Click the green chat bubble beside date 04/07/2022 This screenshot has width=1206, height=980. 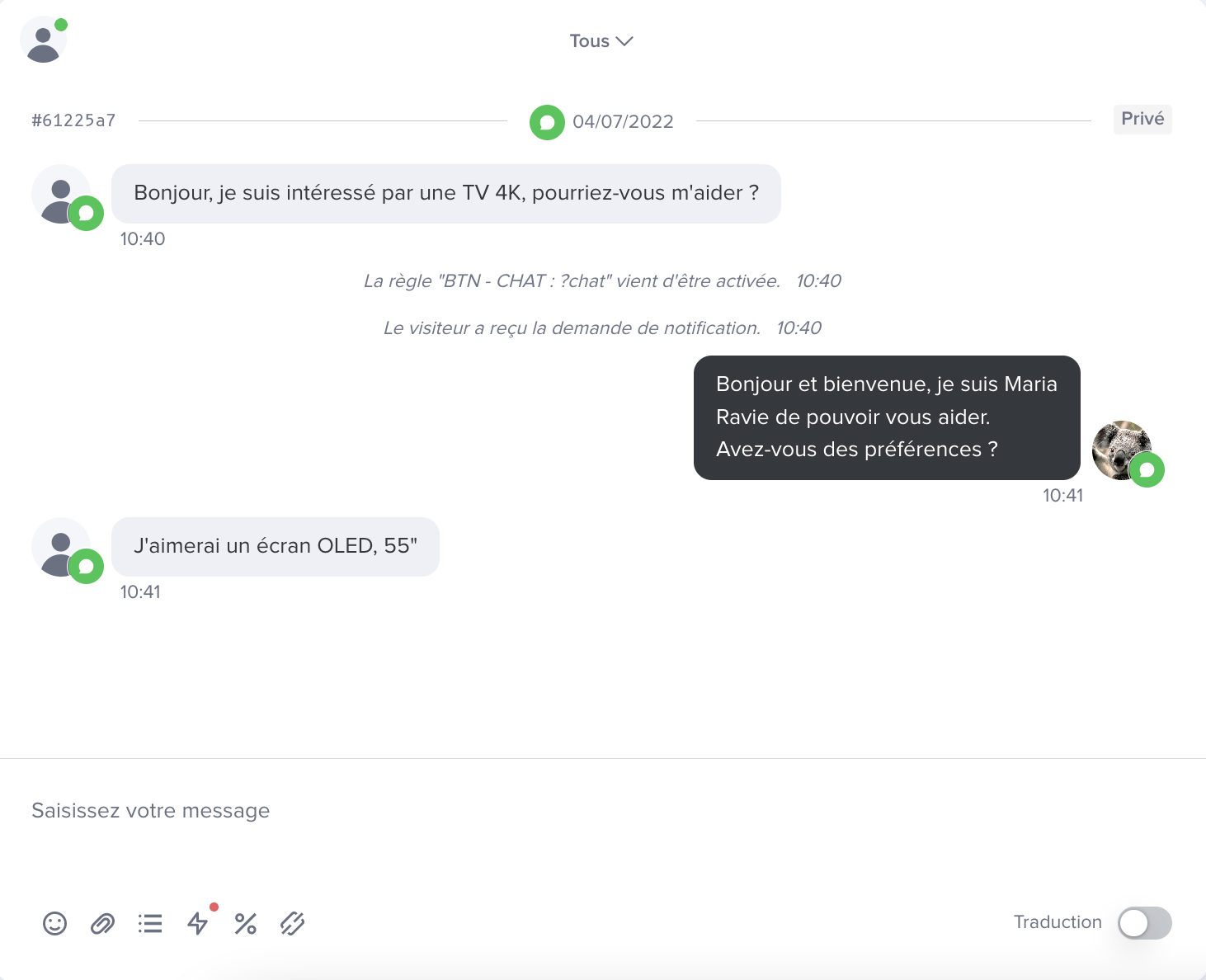(x=547, y=122)
